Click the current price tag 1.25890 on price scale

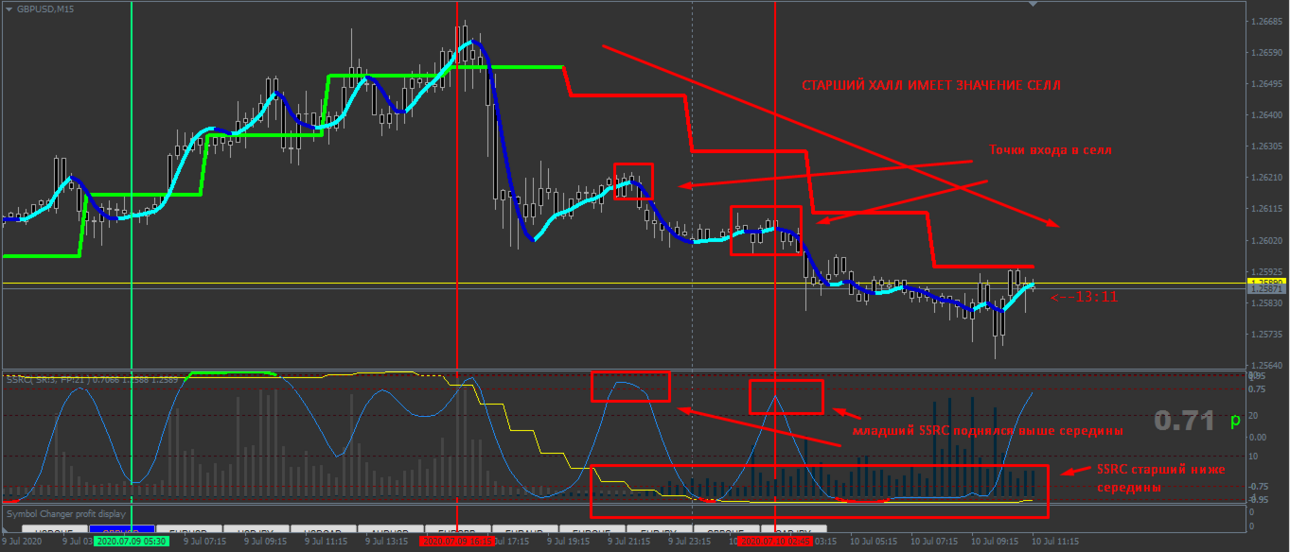1265,283
